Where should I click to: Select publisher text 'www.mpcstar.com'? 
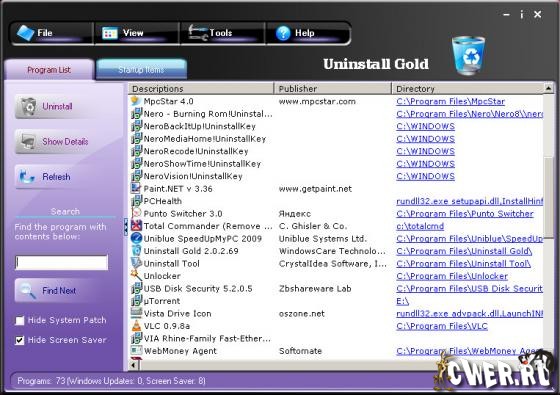click(317, 101)
